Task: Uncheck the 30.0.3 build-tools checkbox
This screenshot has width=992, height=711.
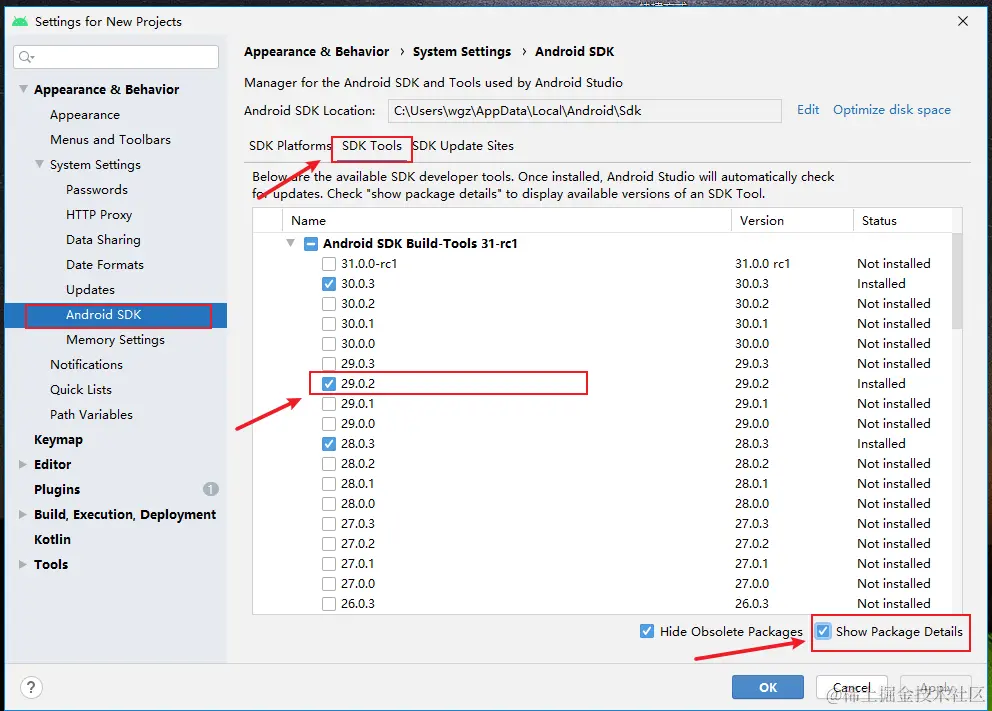Action: coord(329,284)
